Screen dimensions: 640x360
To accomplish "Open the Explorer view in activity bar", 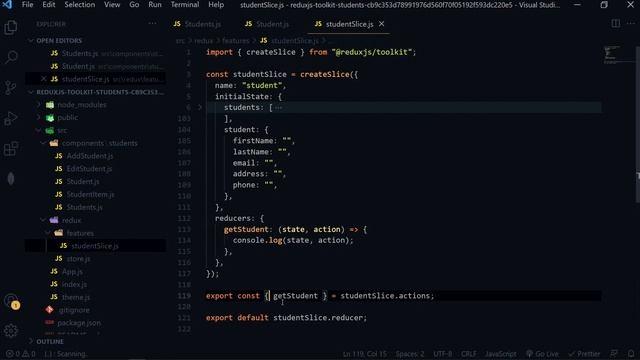I will point(11,27).
